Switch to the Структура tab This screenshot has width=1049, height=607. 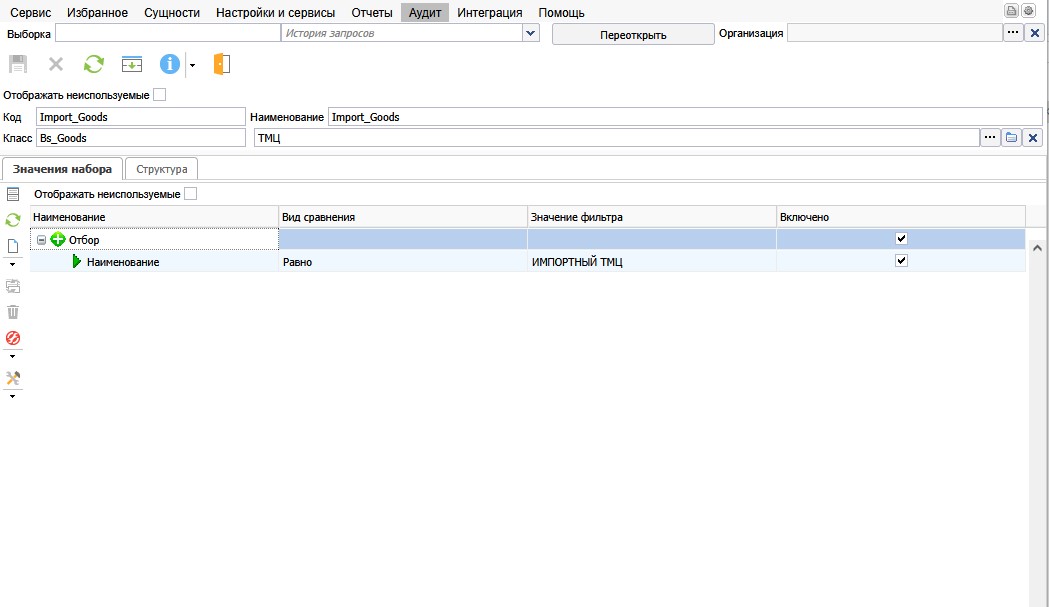(162, 169)
